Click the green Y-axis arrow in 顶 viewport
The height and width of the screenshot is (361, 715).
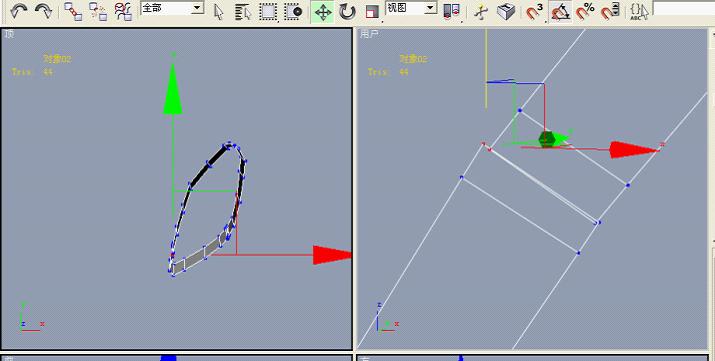tap(173, 88)
